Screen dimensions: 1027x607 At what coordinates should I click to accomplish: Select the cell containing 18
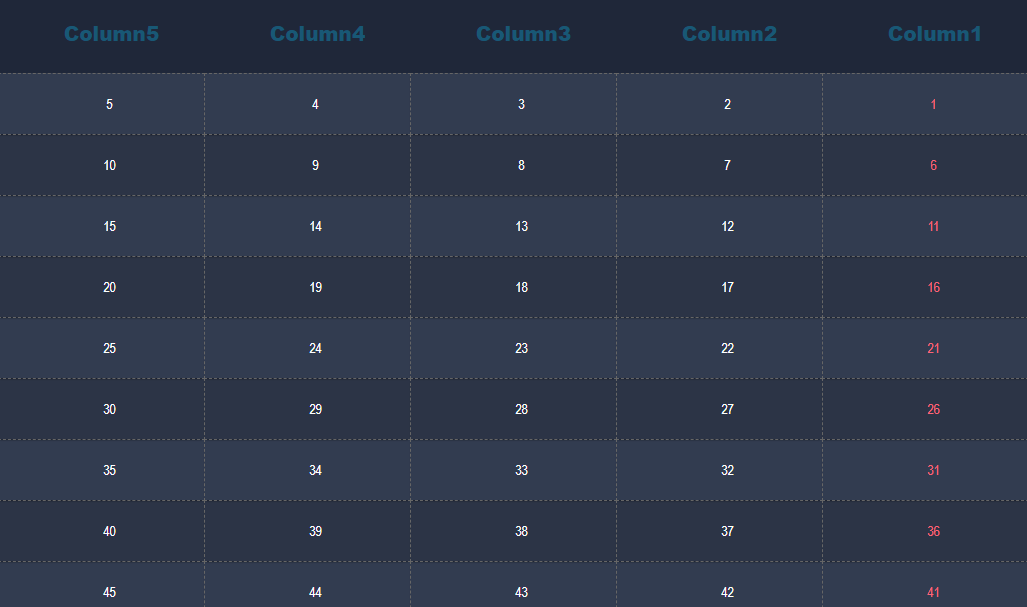[521, 287]
